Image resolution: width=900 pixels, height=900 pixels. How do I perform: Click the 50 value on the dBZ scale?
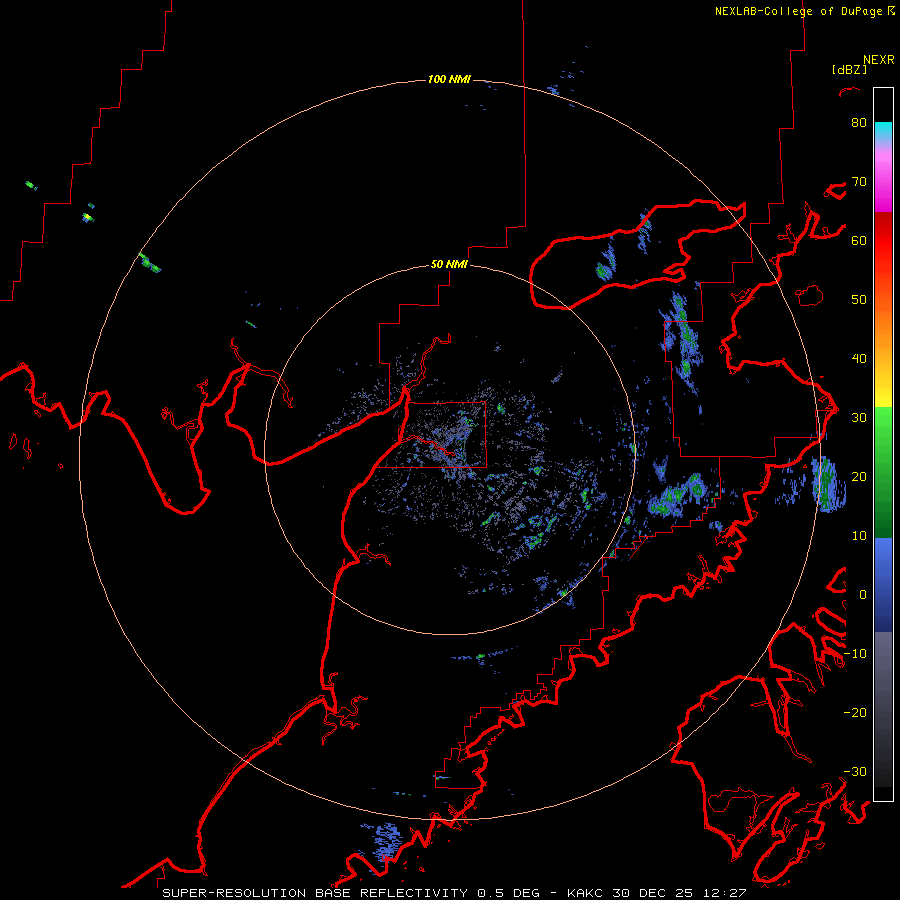(859, 300)
